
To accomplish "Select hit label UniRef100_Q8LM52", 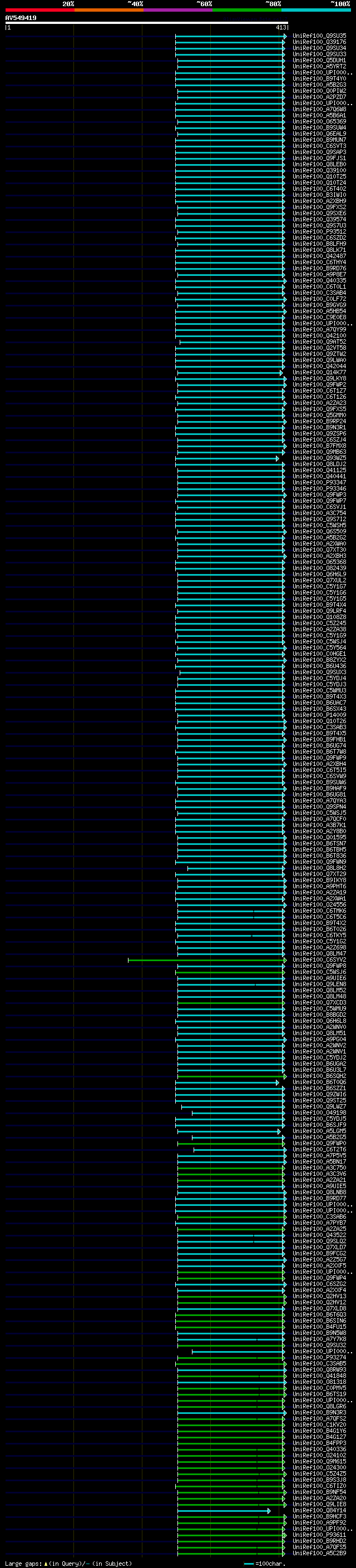I will [319, 990].
